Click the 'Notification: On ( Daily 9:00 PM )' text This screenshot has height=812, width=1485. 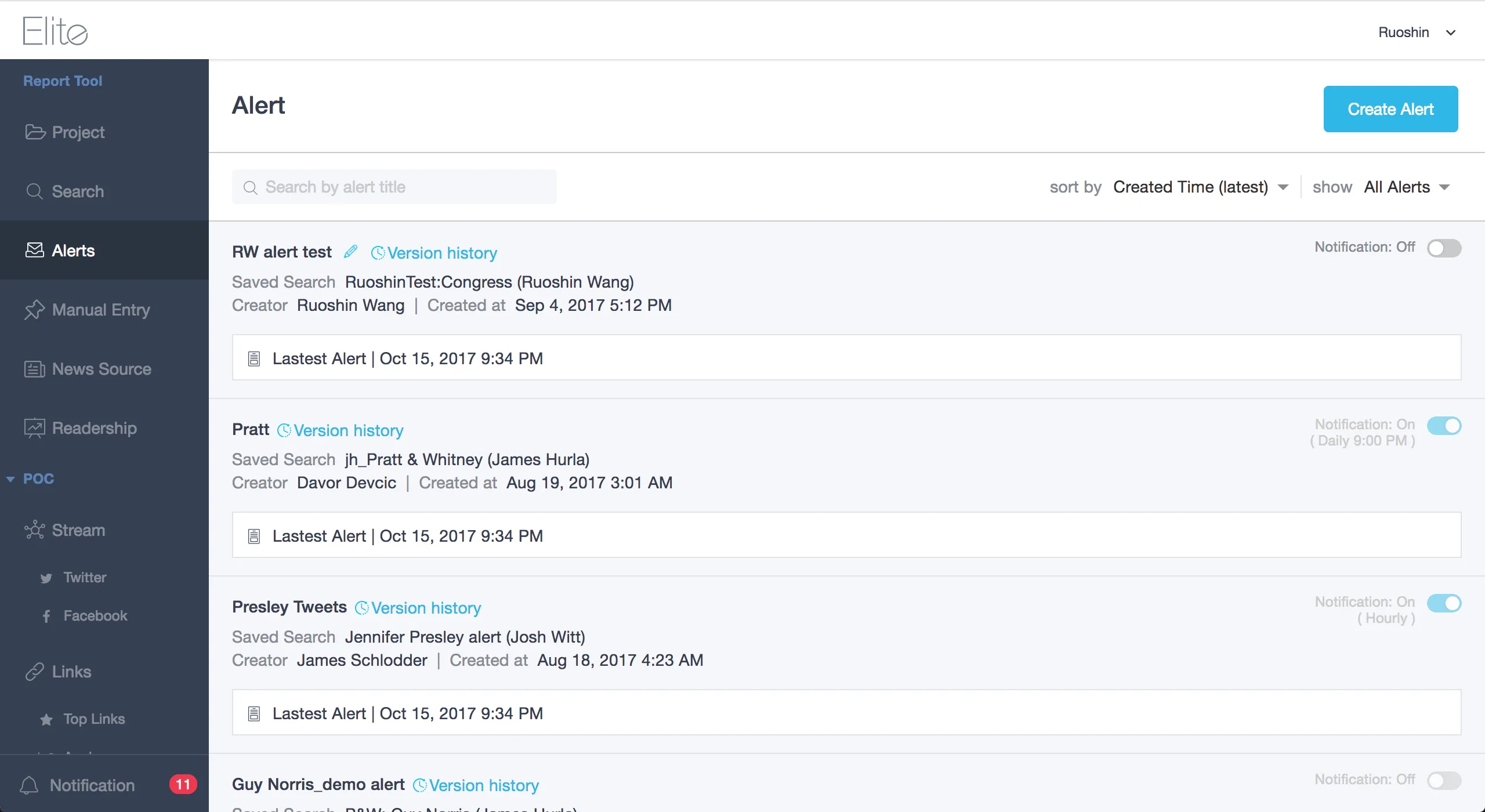coord(1363,432)
